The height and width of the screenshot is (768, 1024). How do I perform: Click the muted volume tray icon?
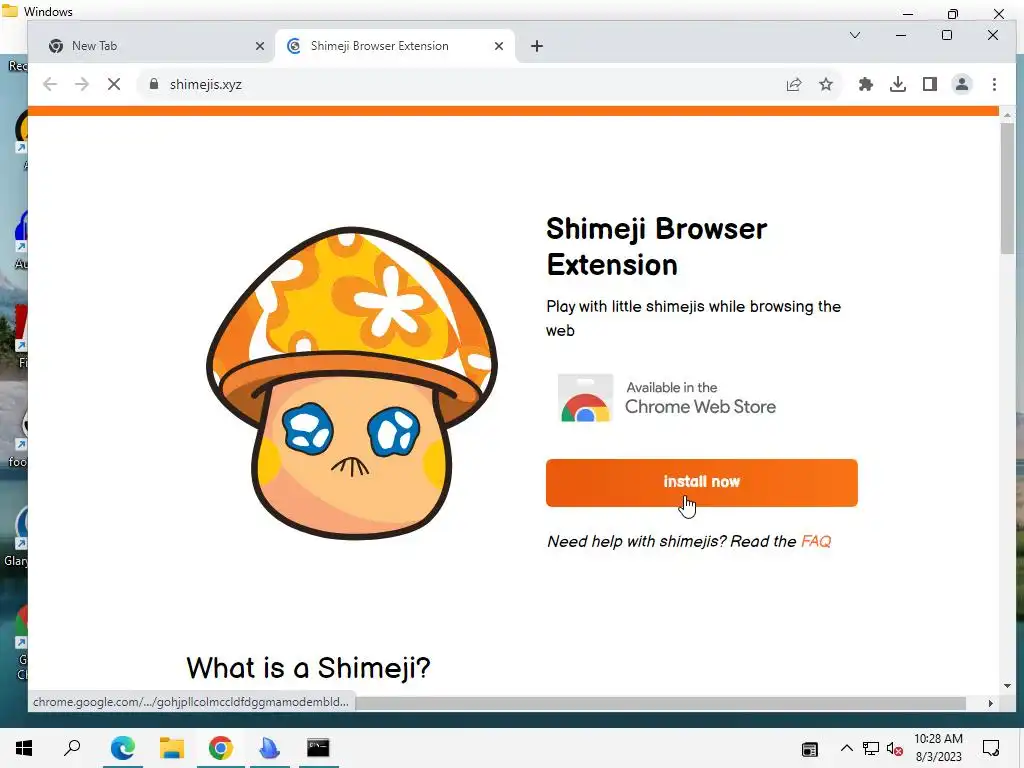pos(894,749)
